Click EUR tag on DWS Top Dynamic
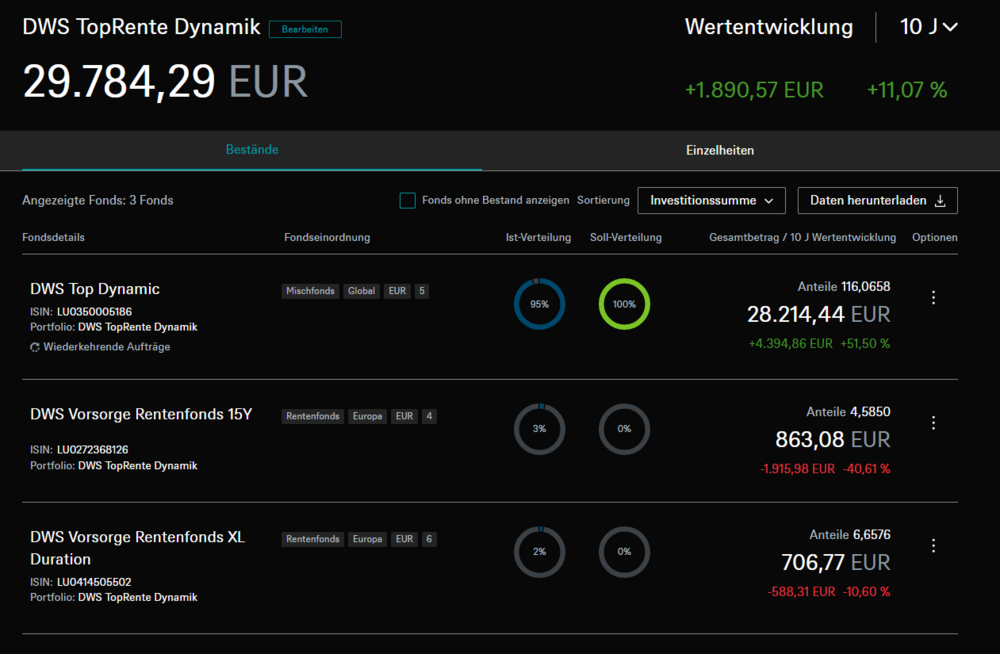The image size is (1000, 654). 397,291
